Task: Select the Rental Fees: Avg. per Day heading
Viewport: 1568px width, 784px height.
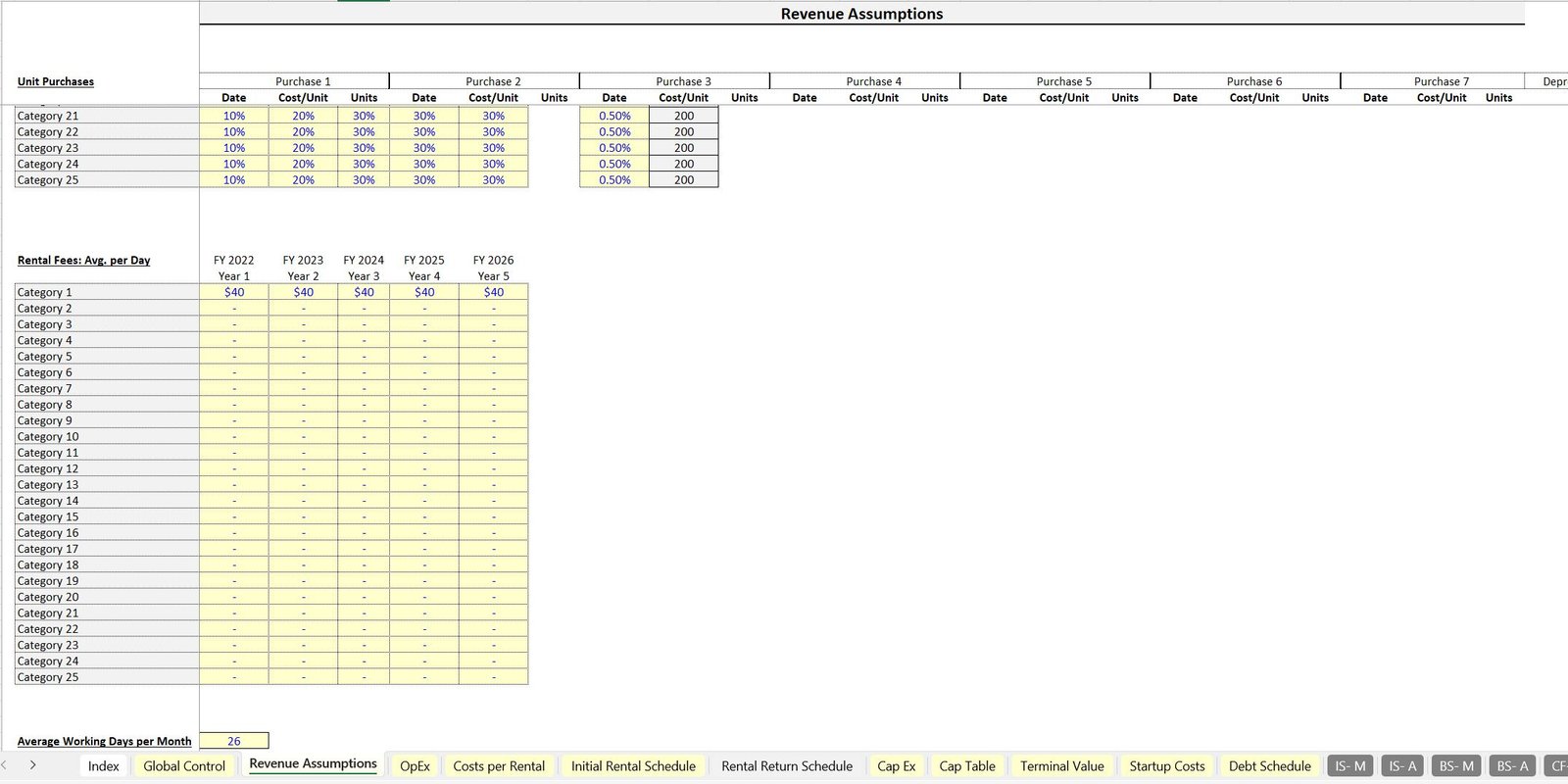Action: click(x=83, y=261)
